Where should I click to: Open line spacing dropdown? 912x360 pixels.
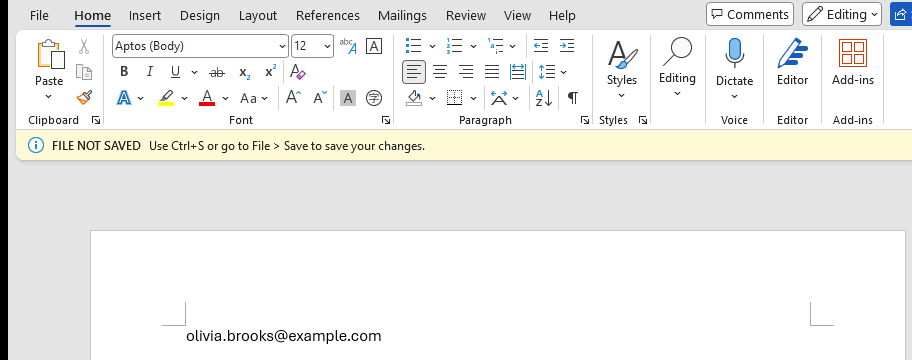pos(563,73)
